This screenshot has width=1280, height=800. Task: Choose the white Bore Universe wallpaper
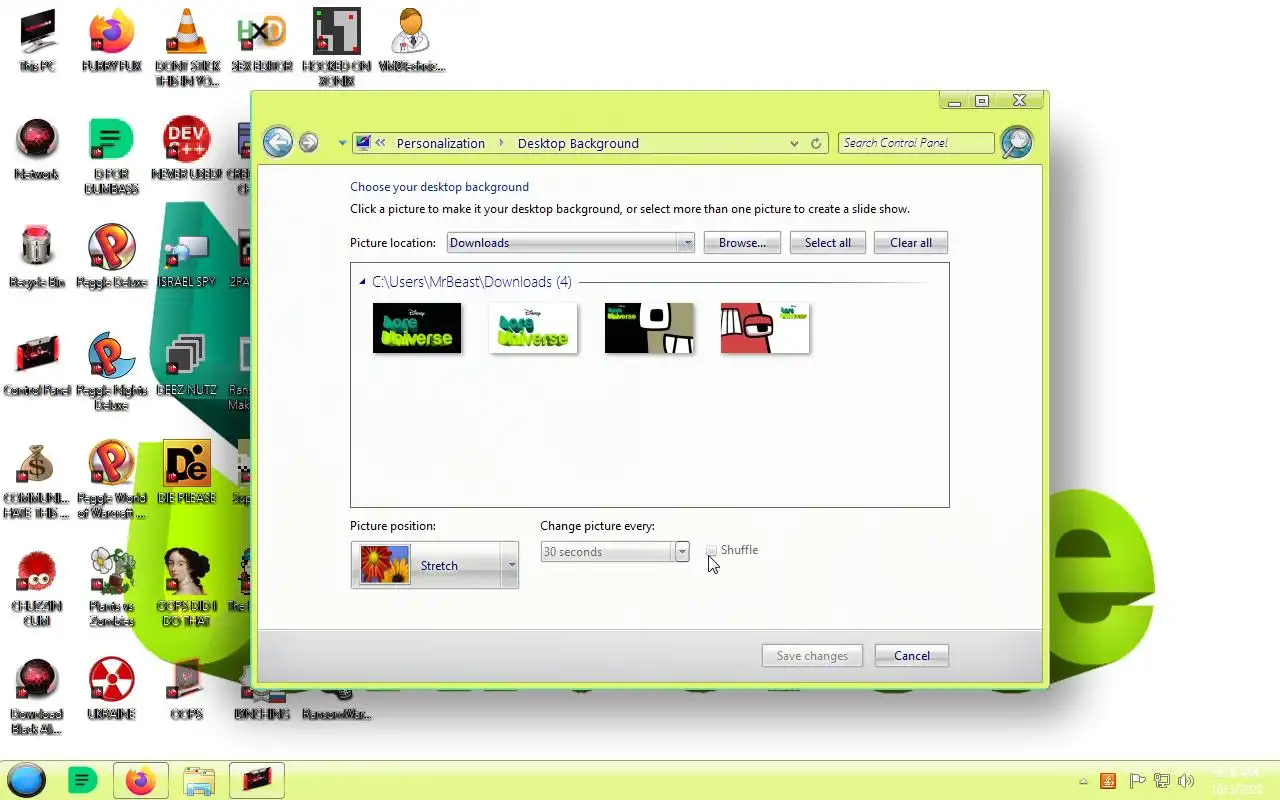tap(533, 328)
